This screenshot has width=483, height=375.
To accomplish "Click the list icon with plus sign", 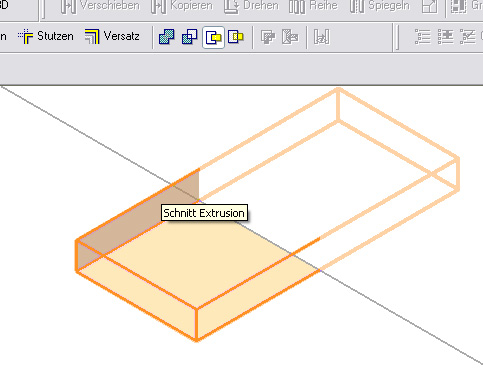I will tap(446, 37).
